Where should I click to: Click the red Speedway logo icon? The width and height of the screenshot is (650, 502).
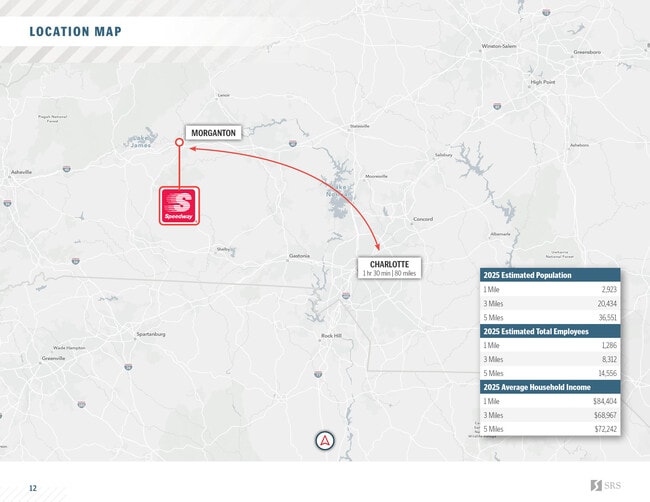pos(180,207)
